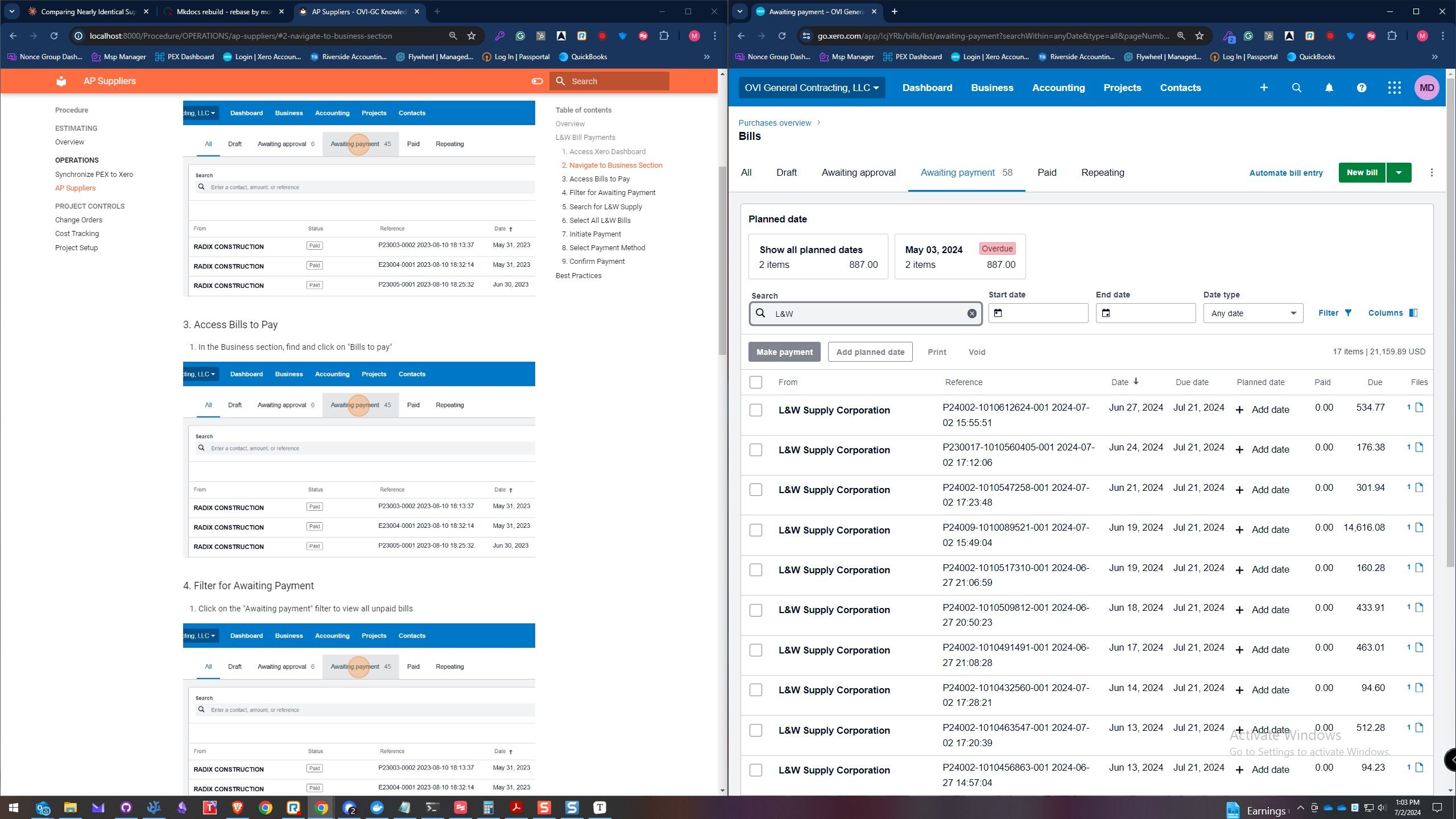This screenshot has width=1456, height=819.
Task: Click the Xero plus create-new icon
Action: [1264, 88]
